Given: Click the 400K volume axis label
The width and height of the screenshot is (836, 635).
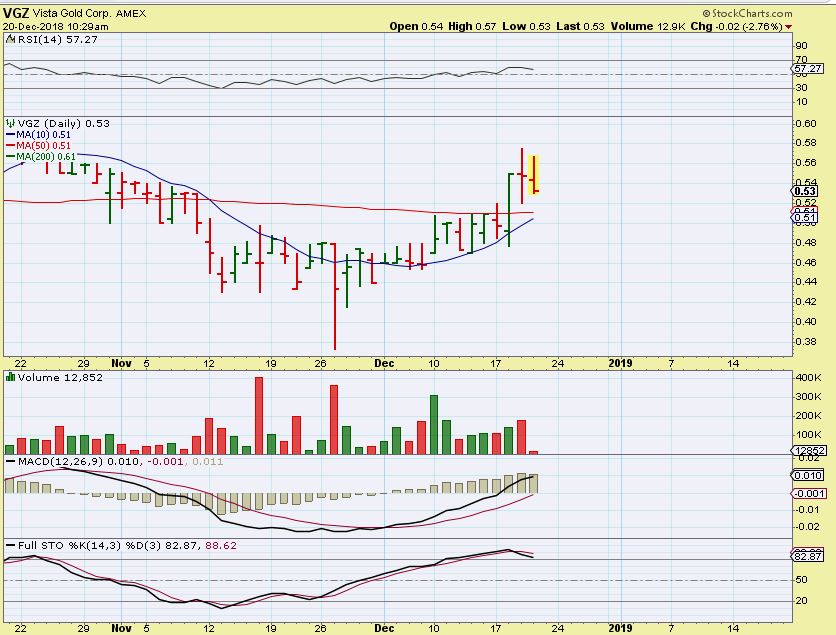Looking at the screenshot, I should click(809, 377).
